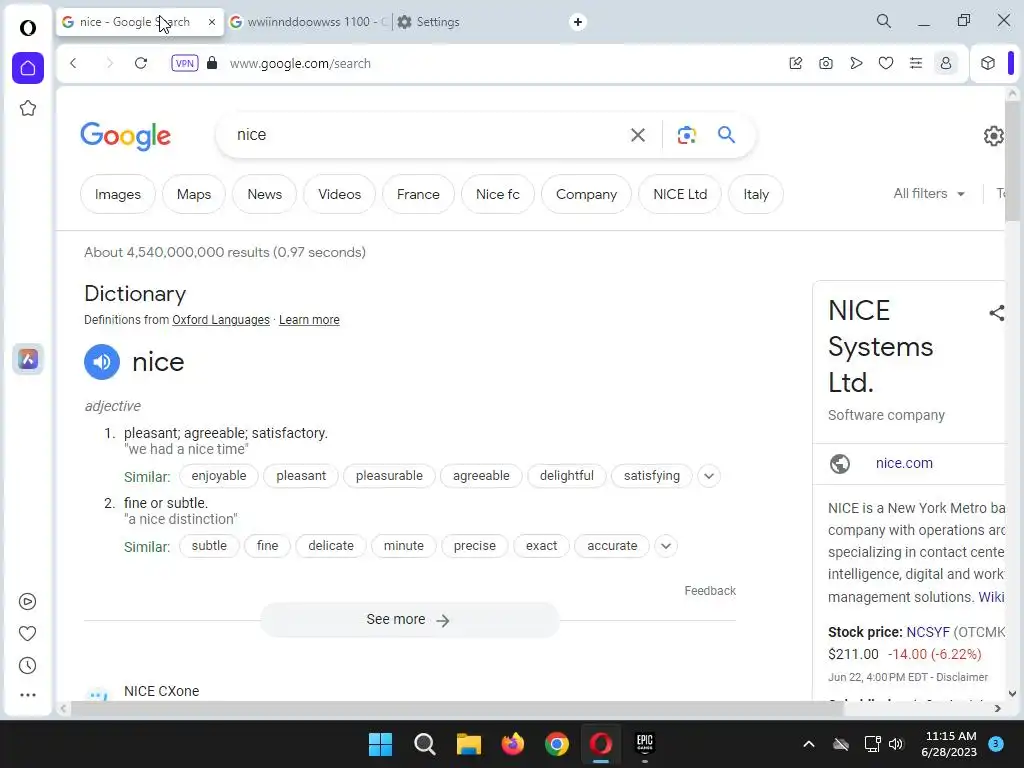This screenshot has width=1024, height=768.
Task: Open Opera account profile icon
Action: point(946,63)
